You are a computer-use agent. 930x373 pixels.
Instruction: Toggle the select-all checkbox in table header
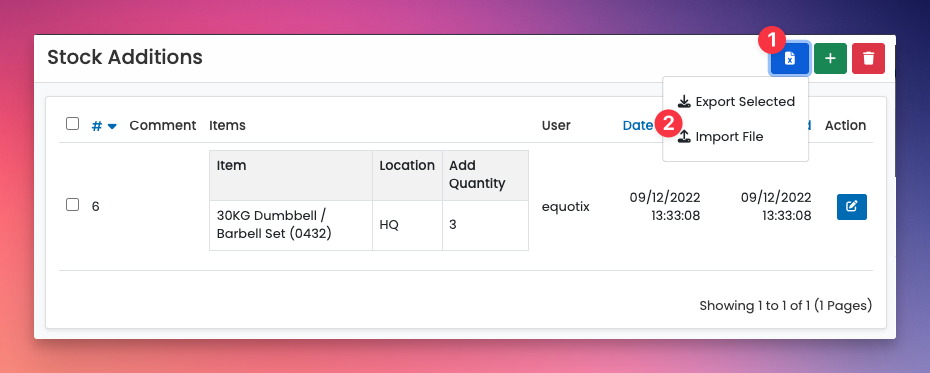(x=72, y=124)
